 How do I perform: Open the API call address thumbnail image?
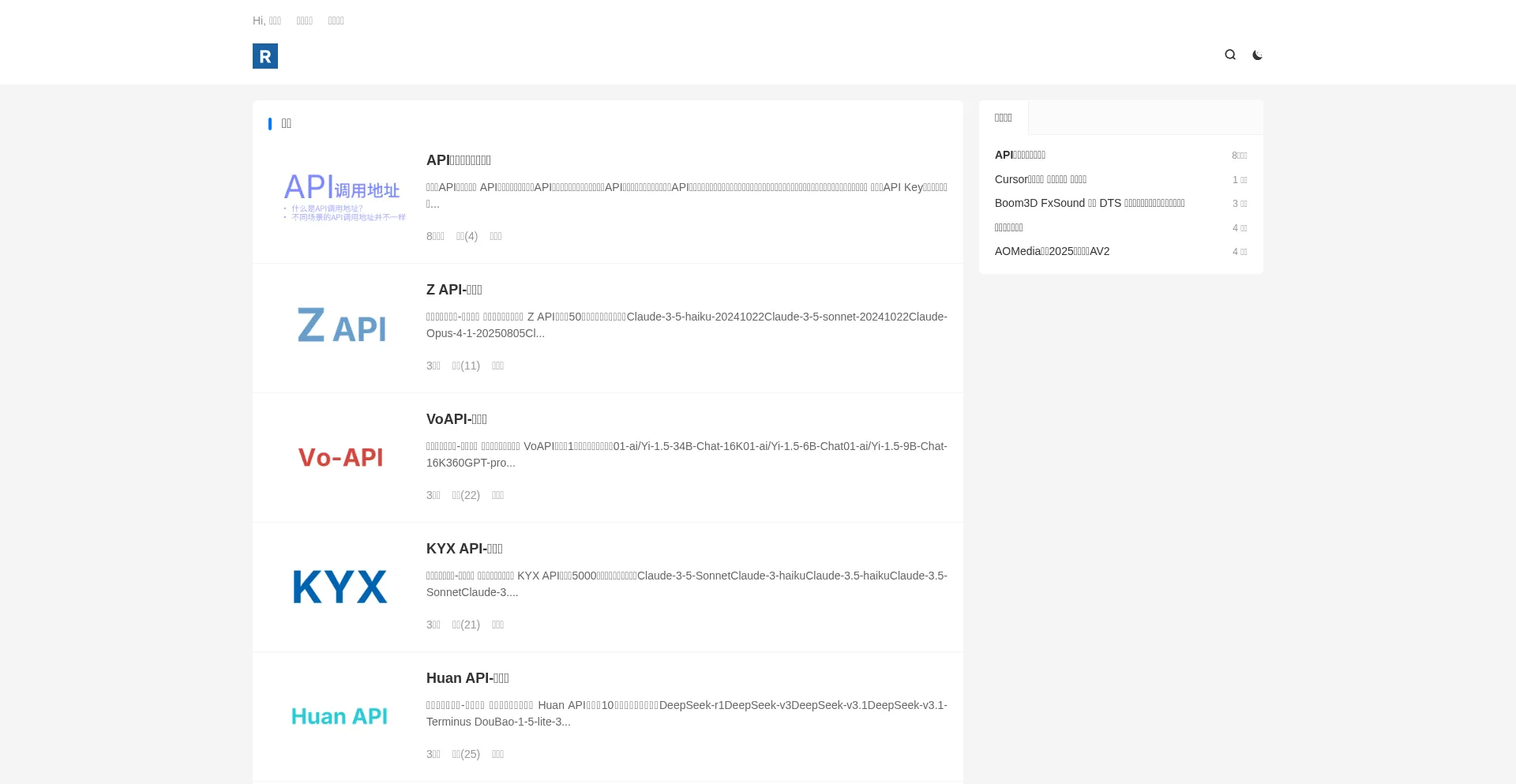point(340,196)
